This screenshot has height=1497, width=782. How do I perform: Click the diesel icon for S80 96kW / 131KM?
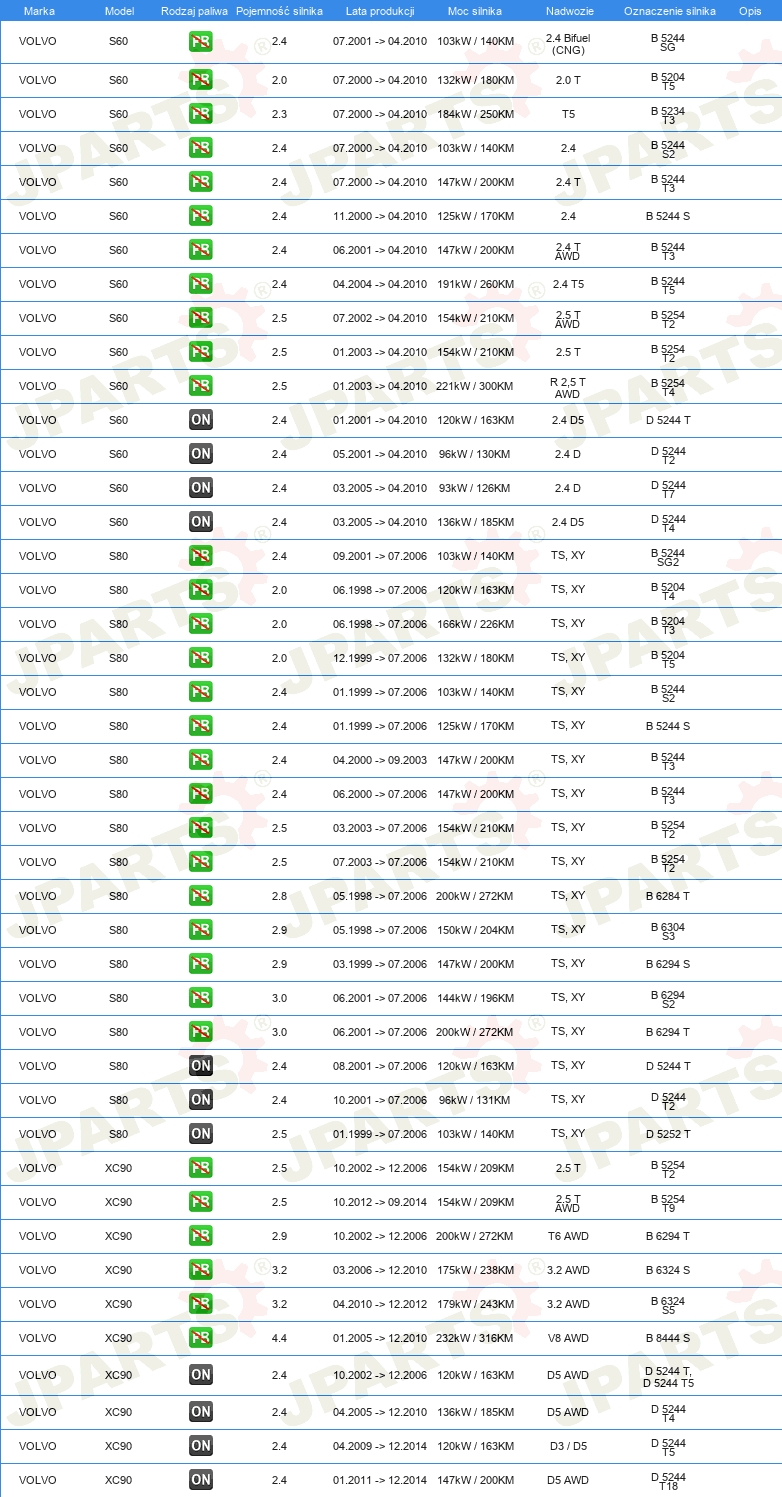pos(200,1100)
